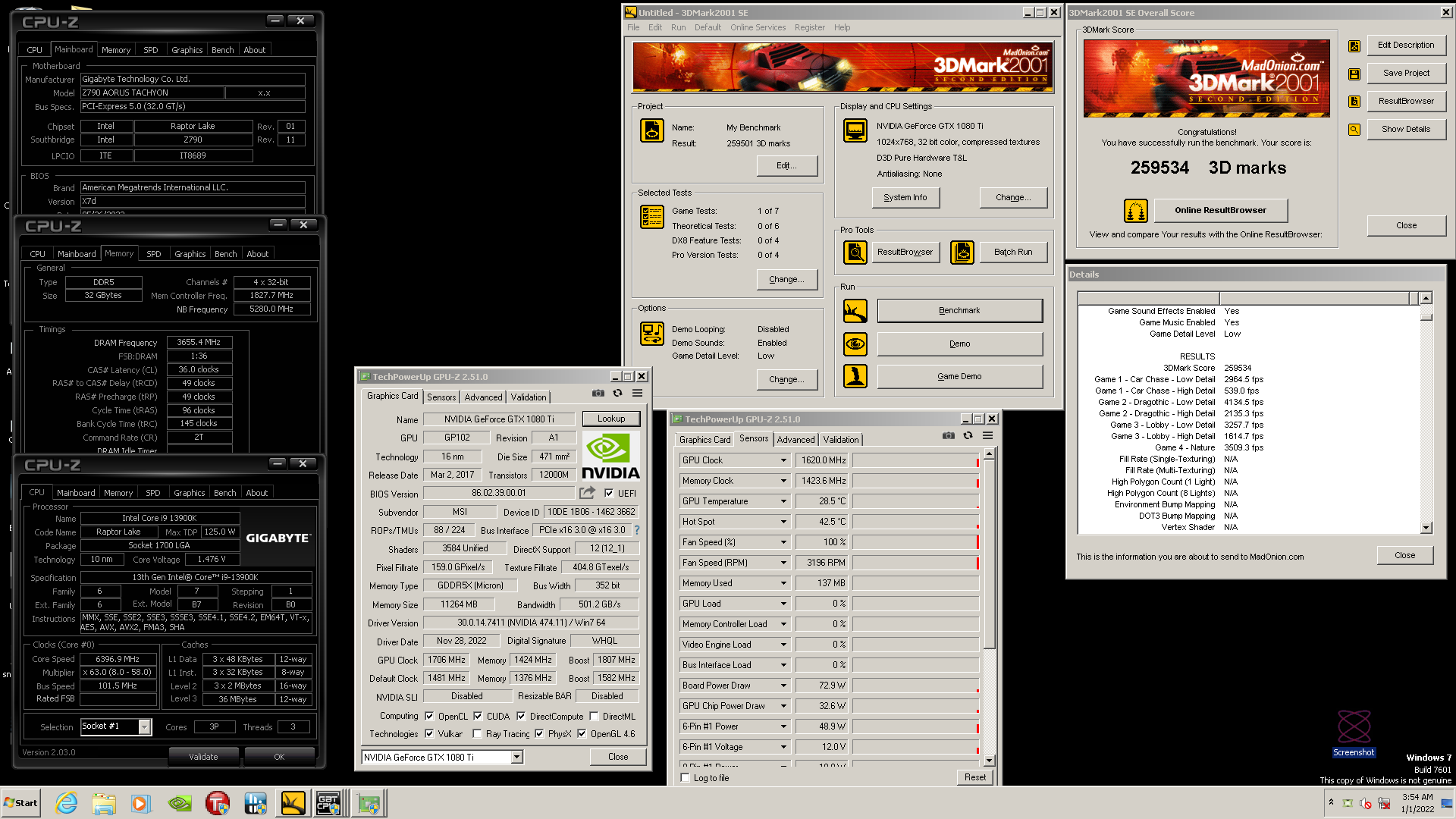Toggle the PhysX checkbox
Image resolution: width=1456 pixels, height=819 pixels.
tap(539, 733)
